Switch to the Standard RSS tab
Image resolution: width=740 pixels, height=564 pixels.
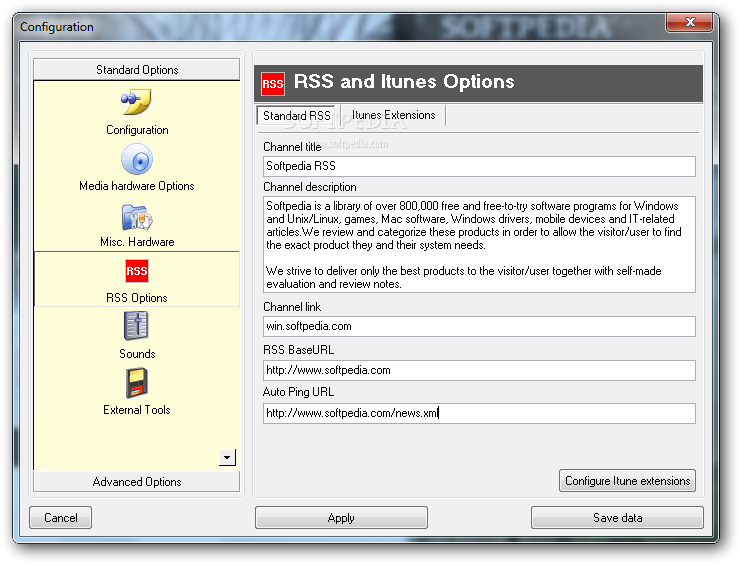pos(297,116)
